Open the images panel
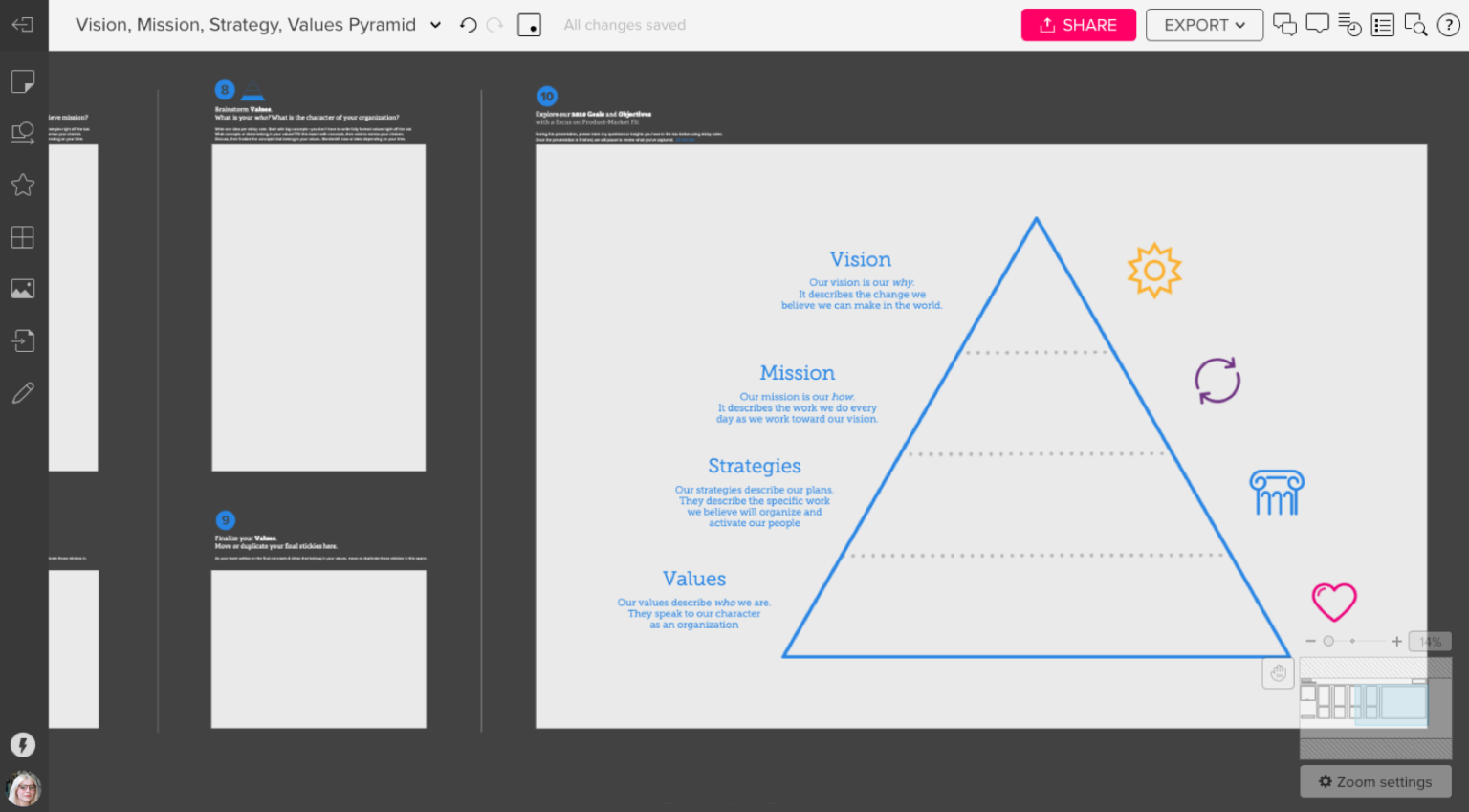 22,288
